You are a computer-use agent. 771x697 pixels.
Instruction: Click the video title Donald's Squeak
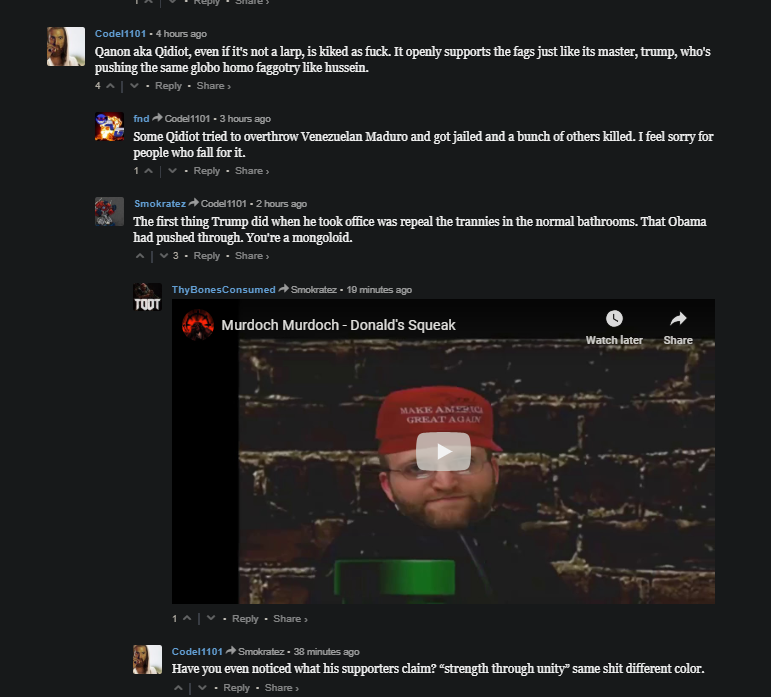tap(338, 325)
